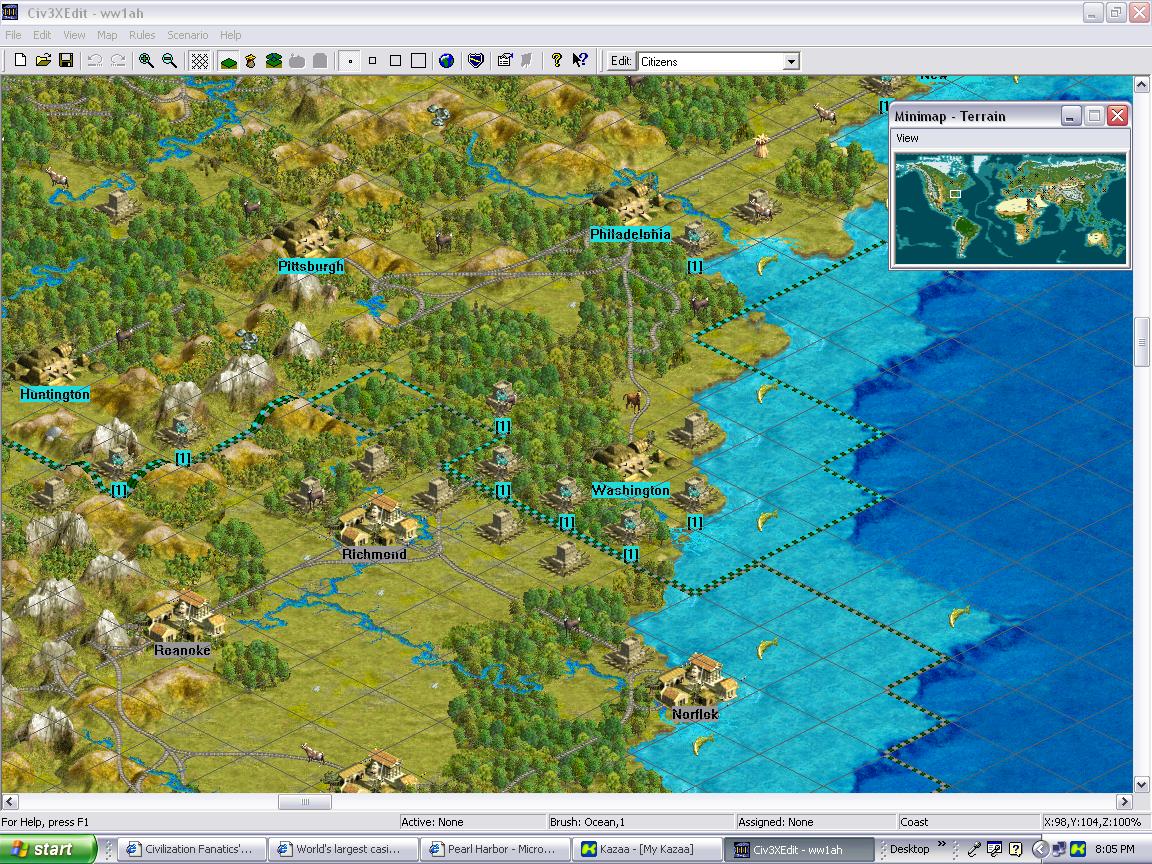1152x864 pixels.
Task: Open the Scenario menu
Action: pos(187,35)
